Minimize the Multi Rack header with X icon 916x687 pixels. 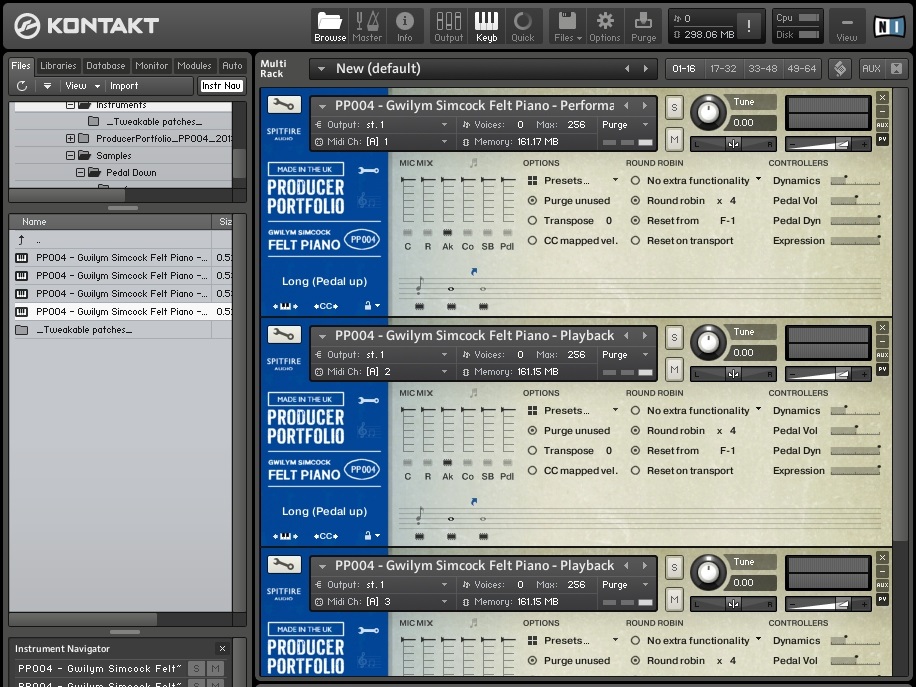tap(897, 68)
